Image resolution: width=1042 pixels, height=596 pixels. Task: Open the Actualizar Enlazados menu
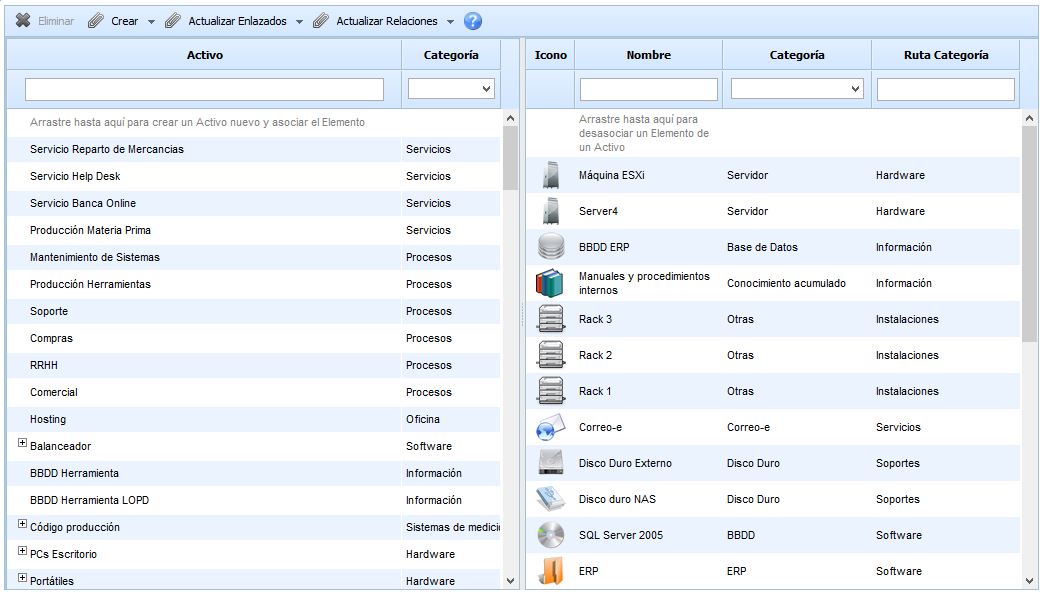point(299,22)
